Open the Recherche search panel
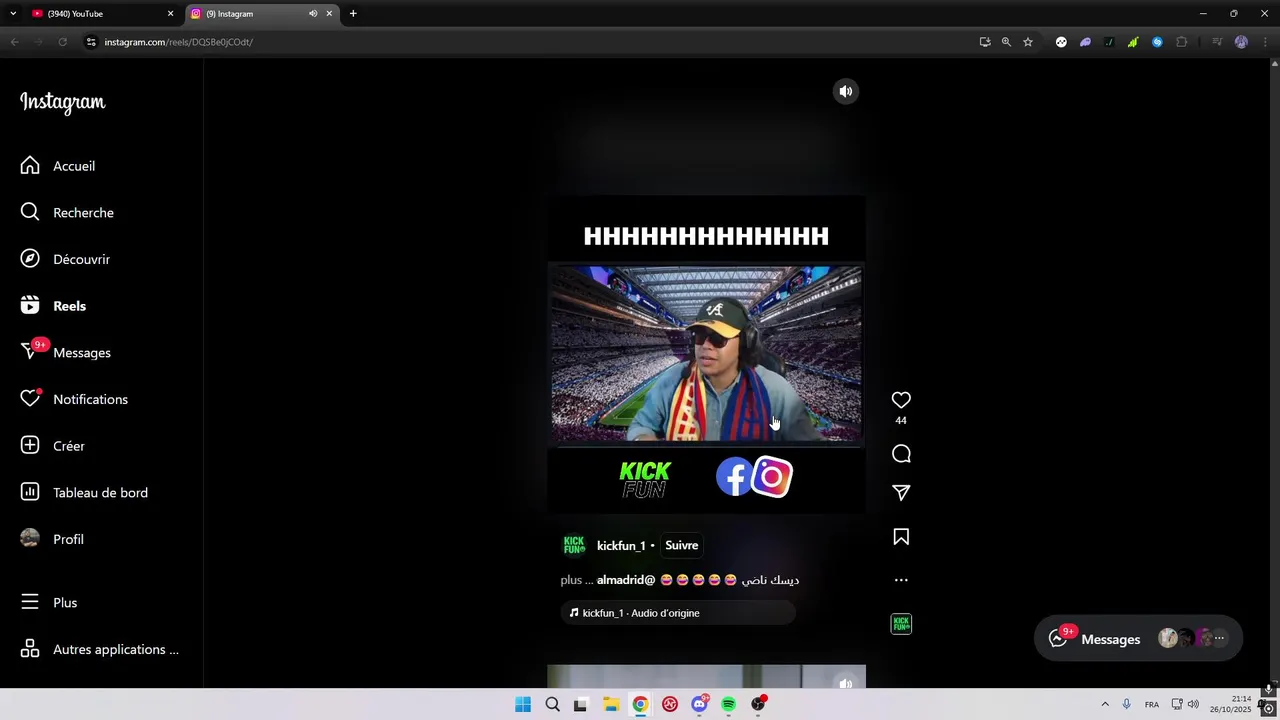The image size is (1280, 720). (67, 212)
